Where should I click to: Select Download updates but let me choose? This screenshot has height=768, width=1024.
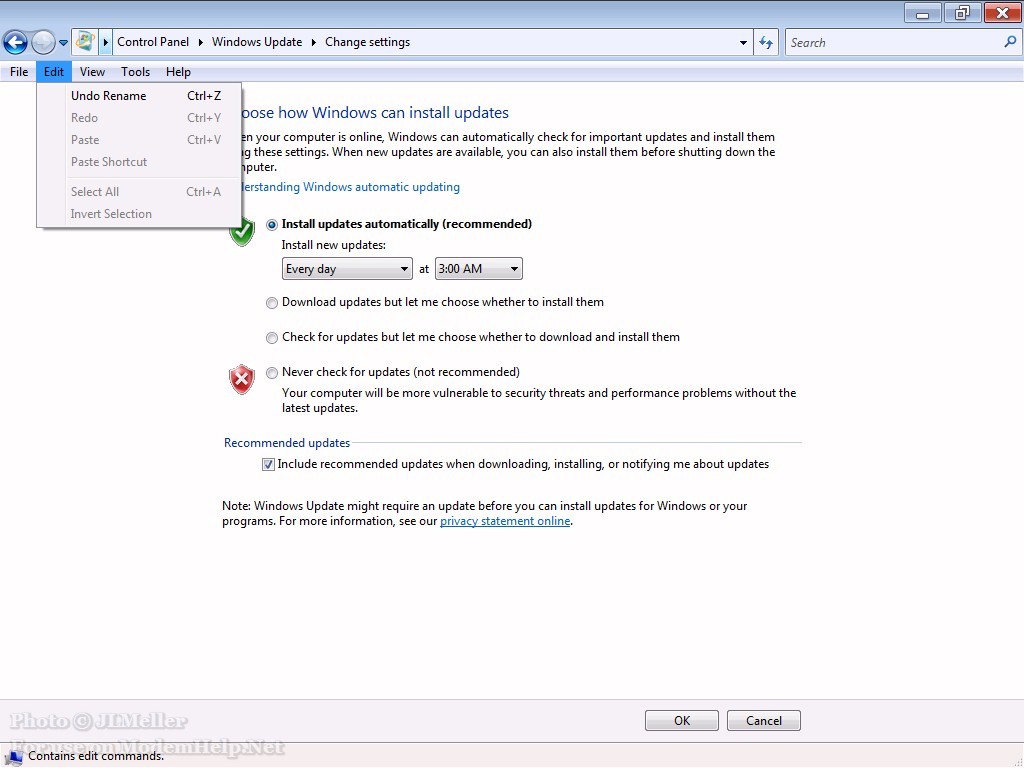point(272,303)
